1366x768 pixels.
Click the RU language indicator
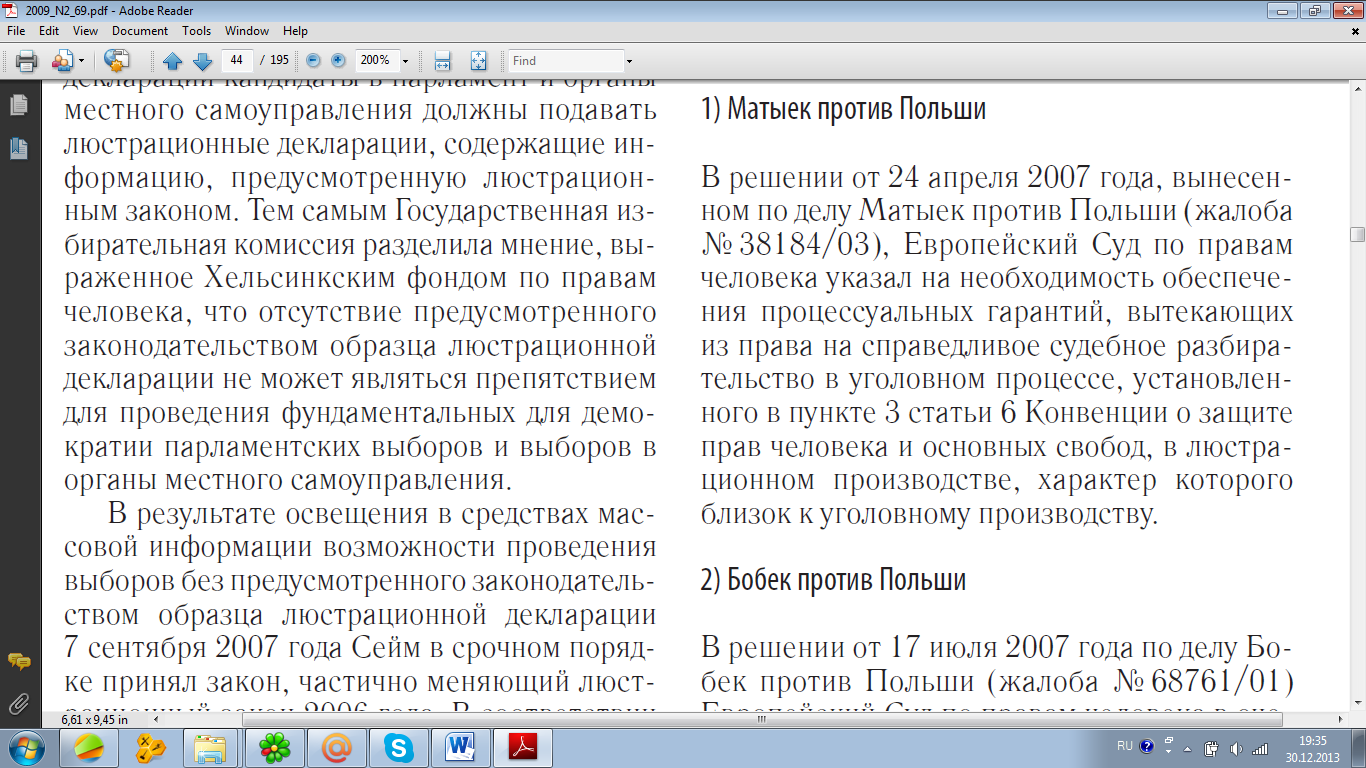point(1125,746)
